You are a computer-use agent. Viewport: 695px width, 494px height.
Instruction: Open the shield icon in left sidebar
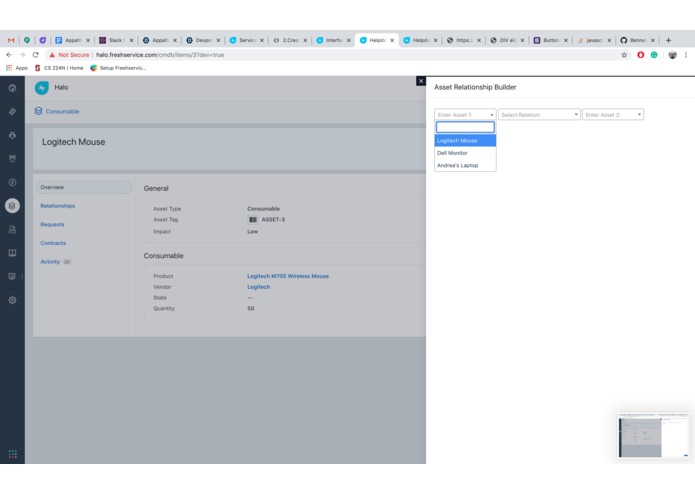pyautogui.click(x=12, y=159)
